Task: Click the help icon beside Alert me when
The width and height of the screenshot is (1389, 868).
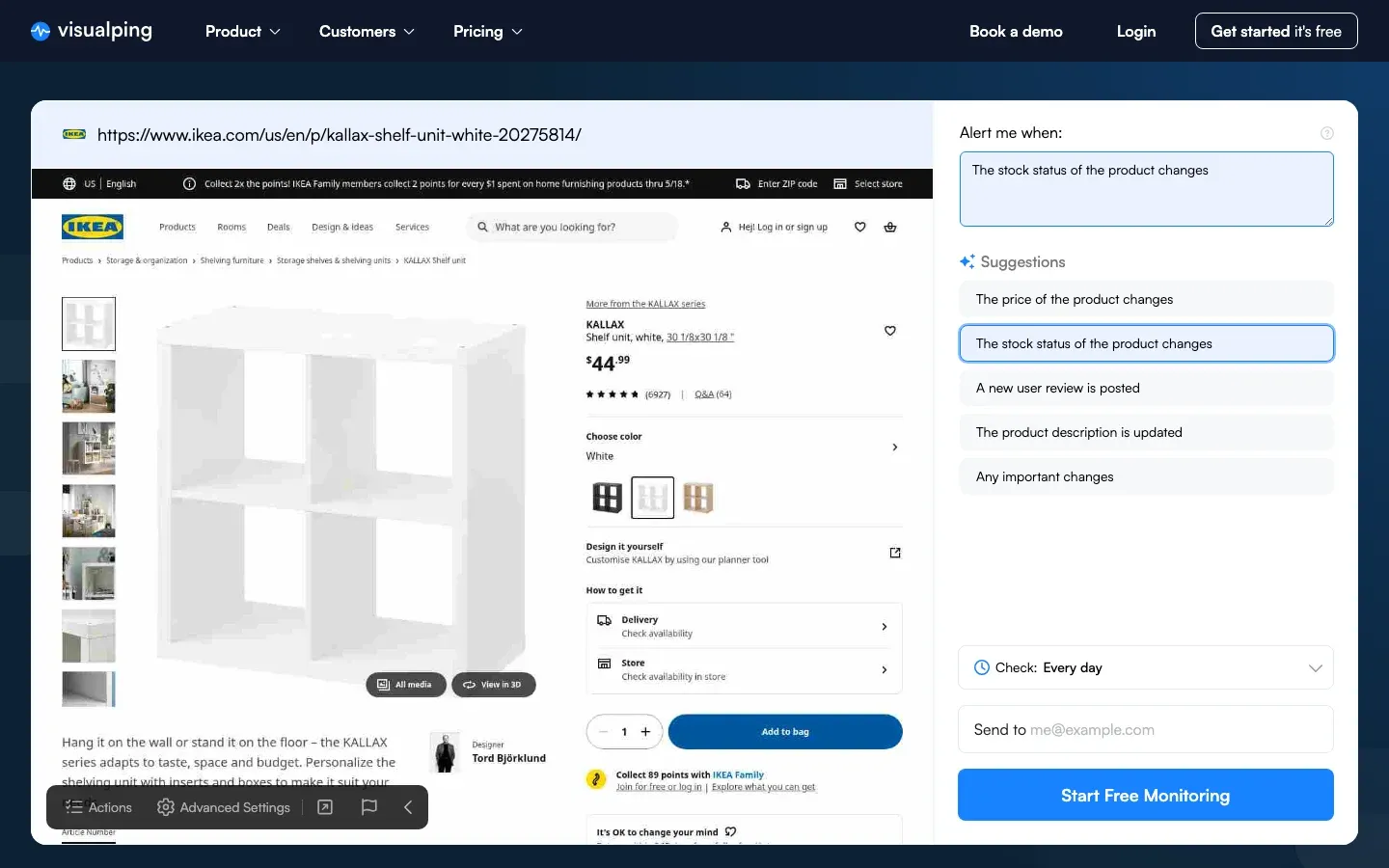Action: point(1327,133)
